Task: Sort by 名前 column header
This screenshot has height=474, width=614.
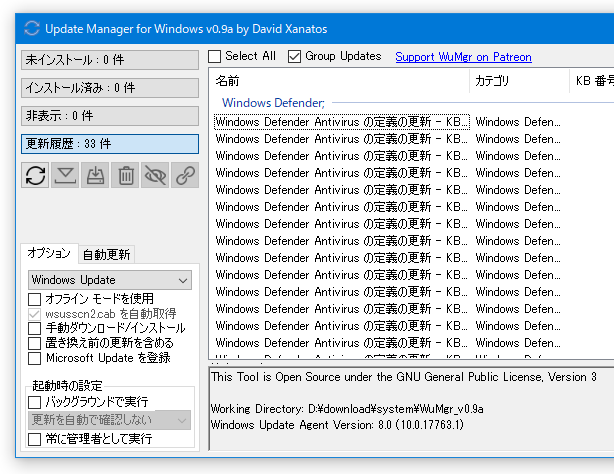Action: [x=339, y=81]
